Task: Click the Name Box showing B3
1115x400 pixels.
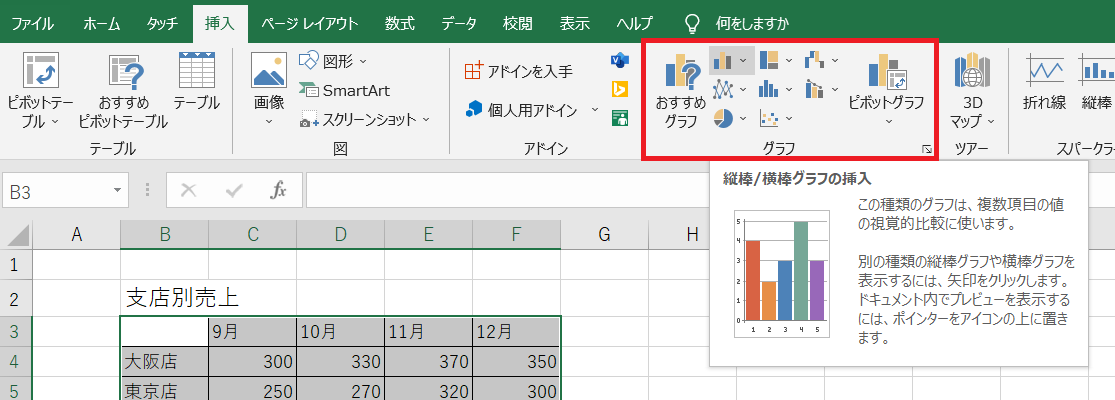Action: [57, 190]
